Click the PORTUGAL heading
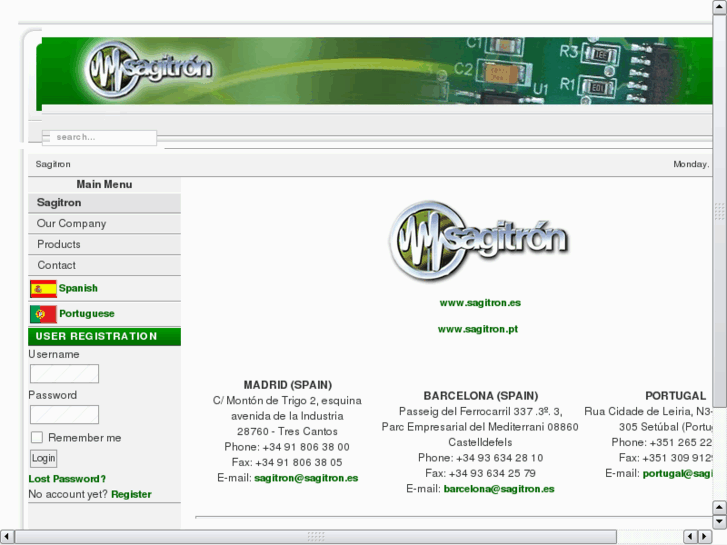This screenshot has height=545, width=727. [x=676, y=396]
